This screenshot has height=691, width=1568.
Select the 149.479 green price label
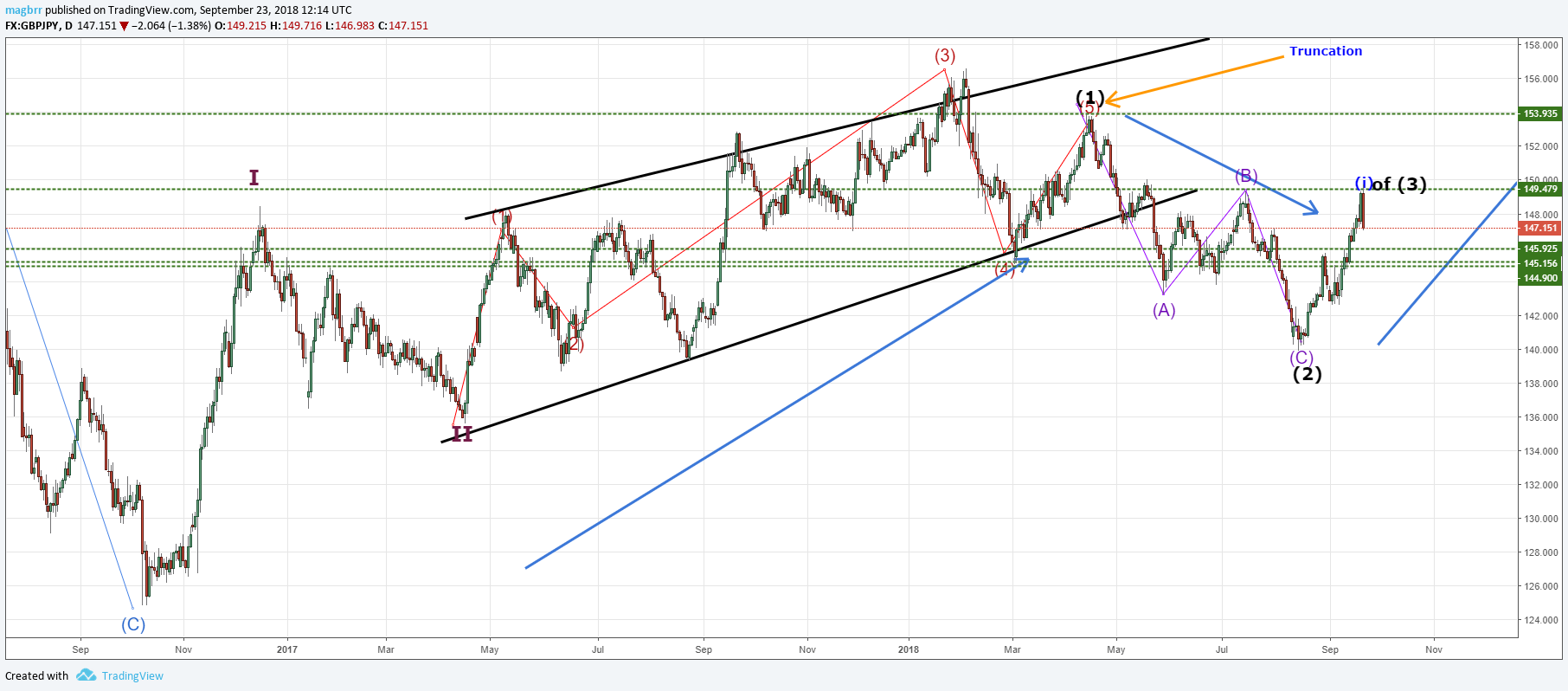point(1540,189)
